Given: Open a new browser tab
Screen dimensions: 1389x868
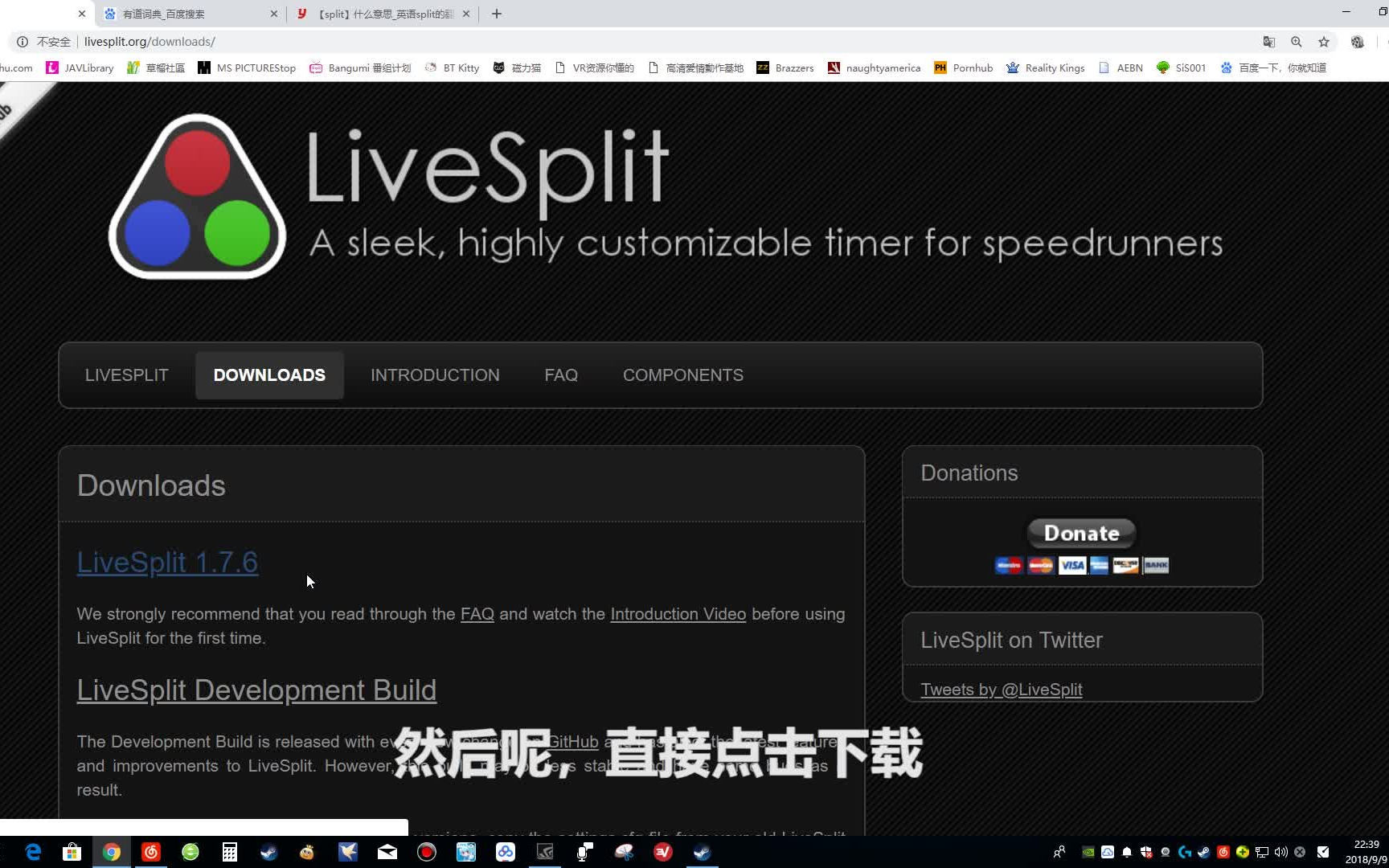Looking at the screenshot, I should click(496, 14).
